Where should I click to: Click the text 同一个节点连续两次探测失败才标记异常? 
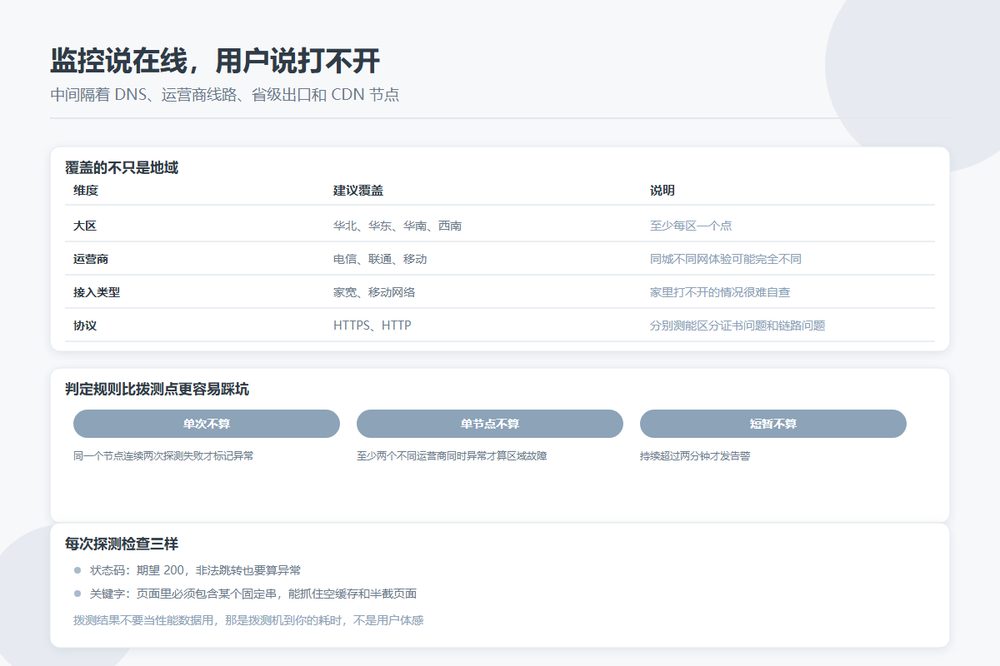pos(163,456)
